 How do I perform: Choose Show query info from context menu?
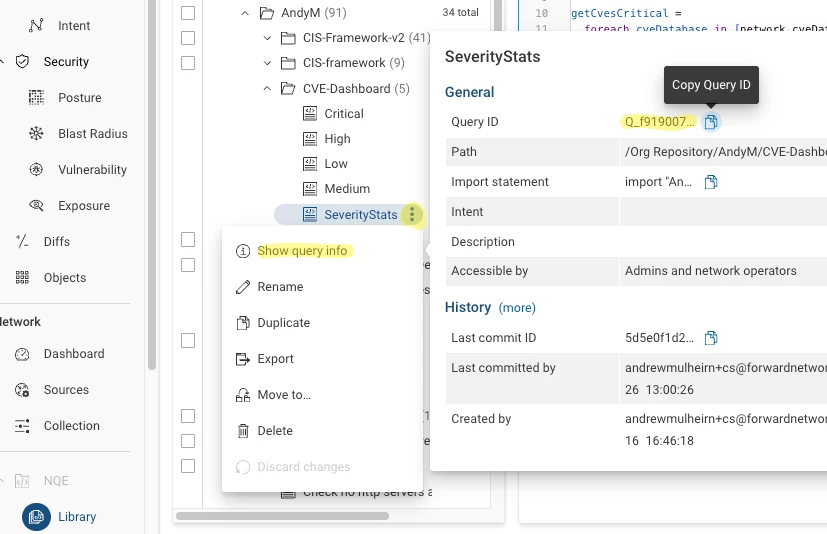click(x=322, y=251)
